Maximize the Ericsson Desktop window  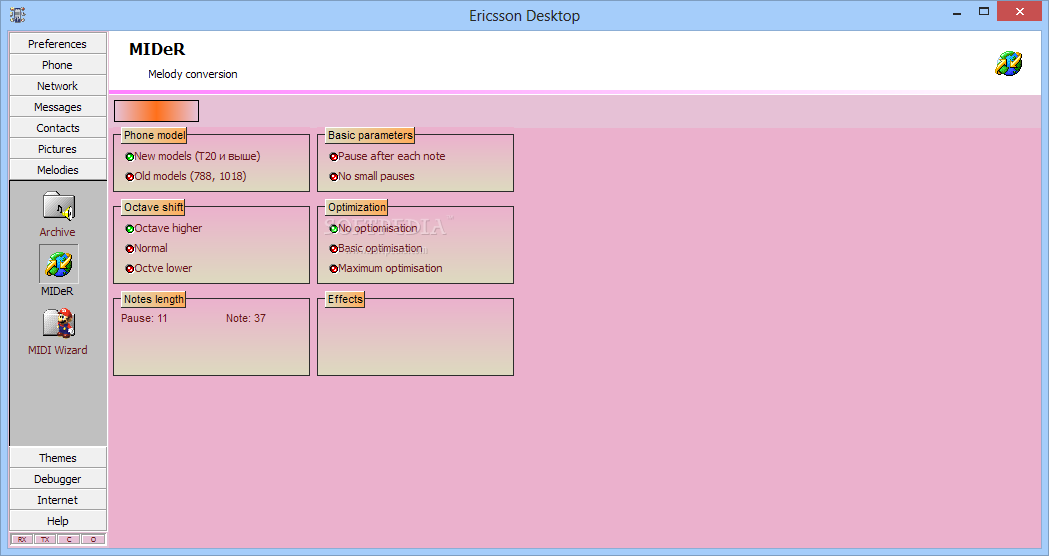coord(984,11)
